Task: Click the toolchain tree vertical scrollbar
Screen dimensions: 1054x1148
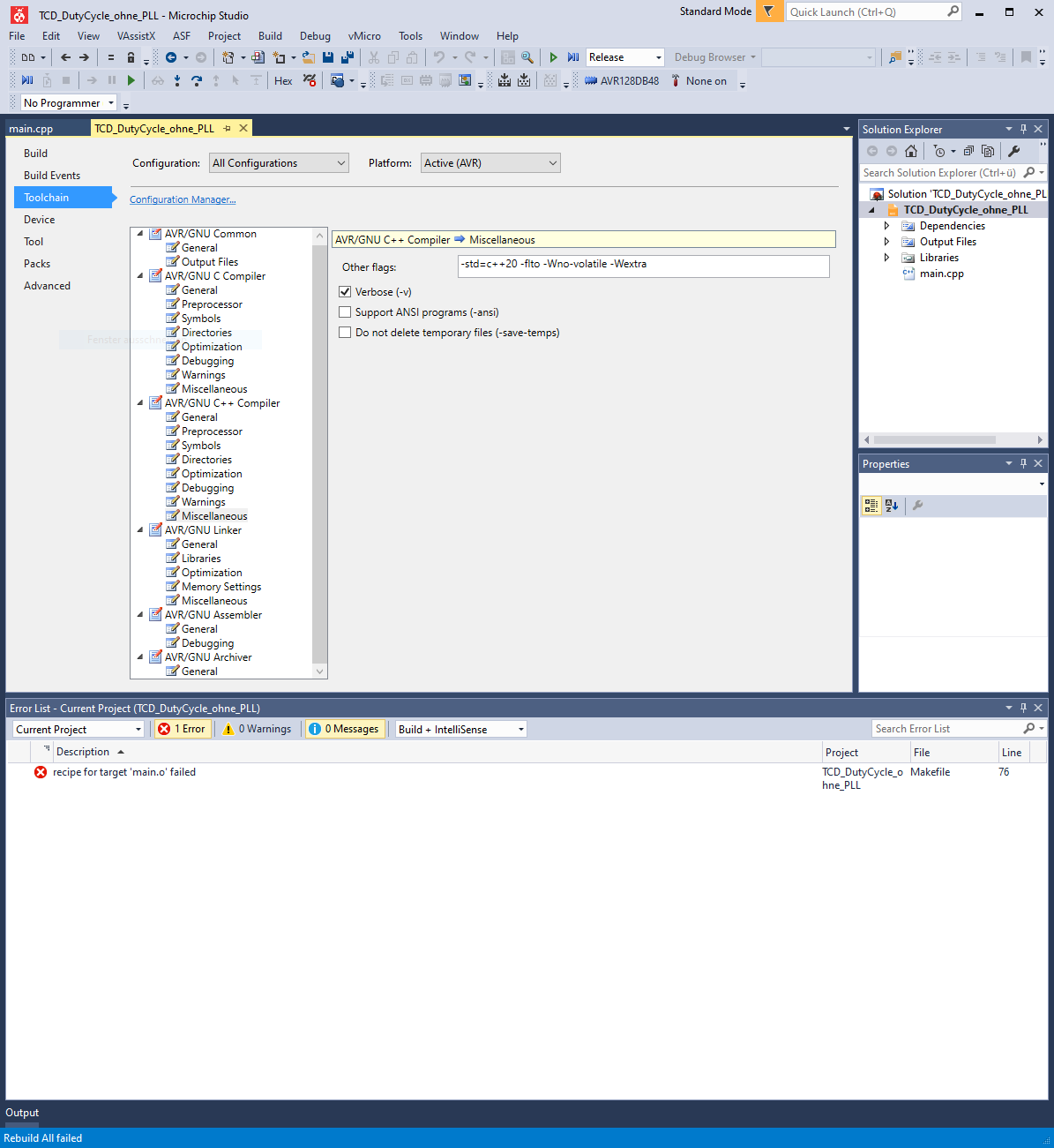Action: click(x=320, y=454)
